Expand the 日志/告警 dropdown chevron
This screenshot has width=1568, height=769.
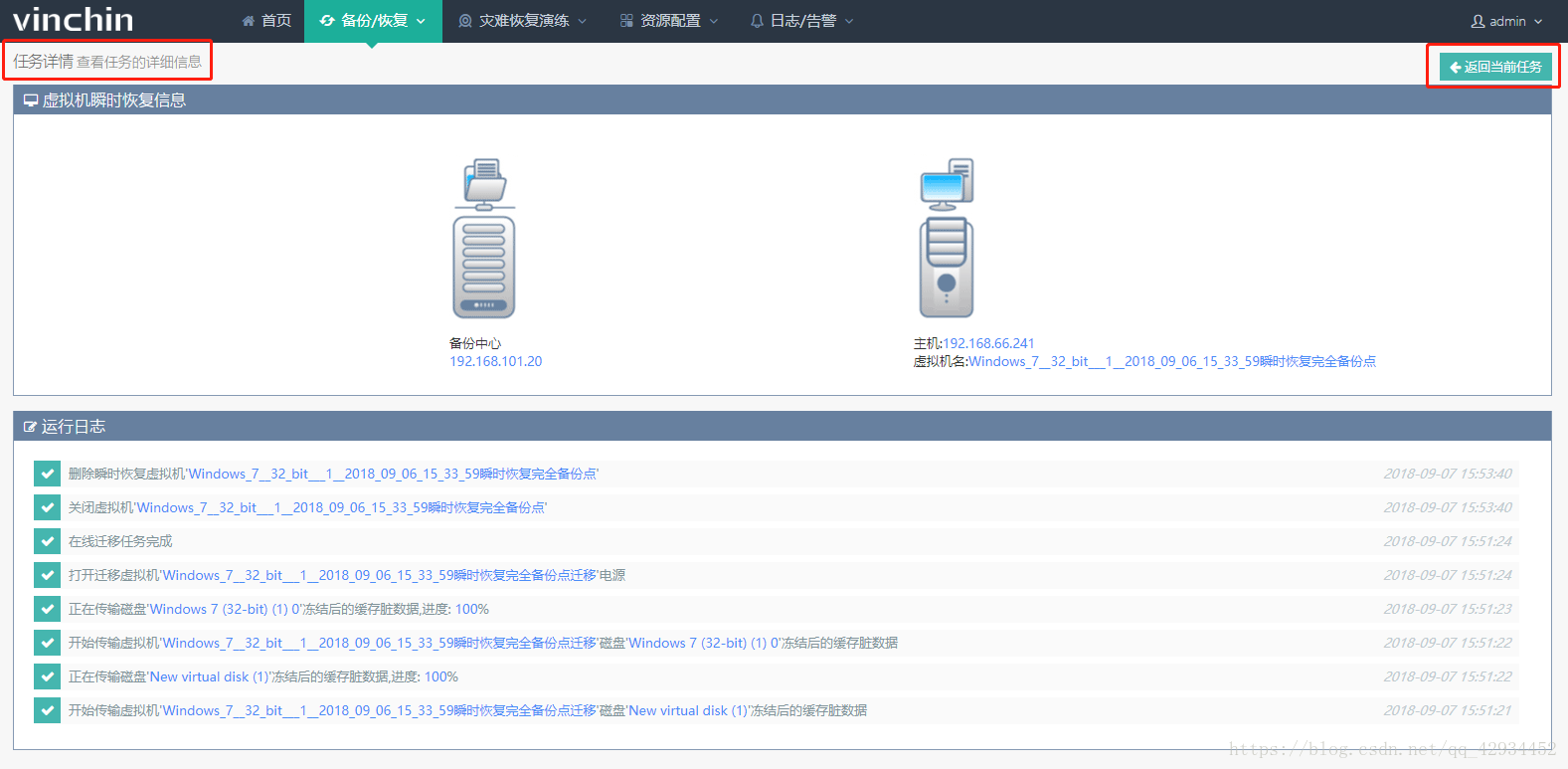coord(849,21)
